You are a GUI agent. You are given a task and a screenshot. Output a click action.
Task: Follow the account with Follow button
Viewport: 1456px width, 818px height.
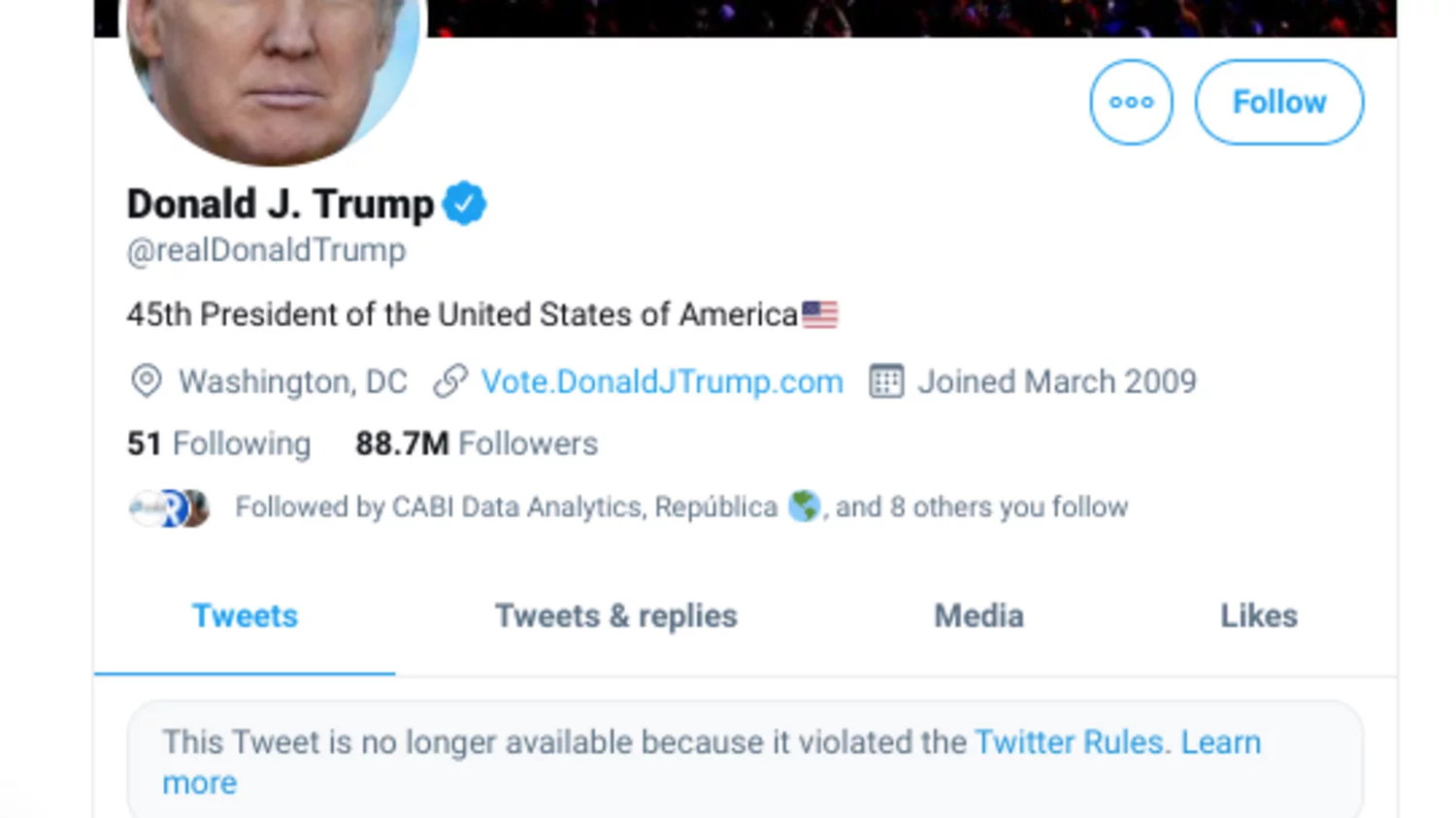pos(1278,102)
